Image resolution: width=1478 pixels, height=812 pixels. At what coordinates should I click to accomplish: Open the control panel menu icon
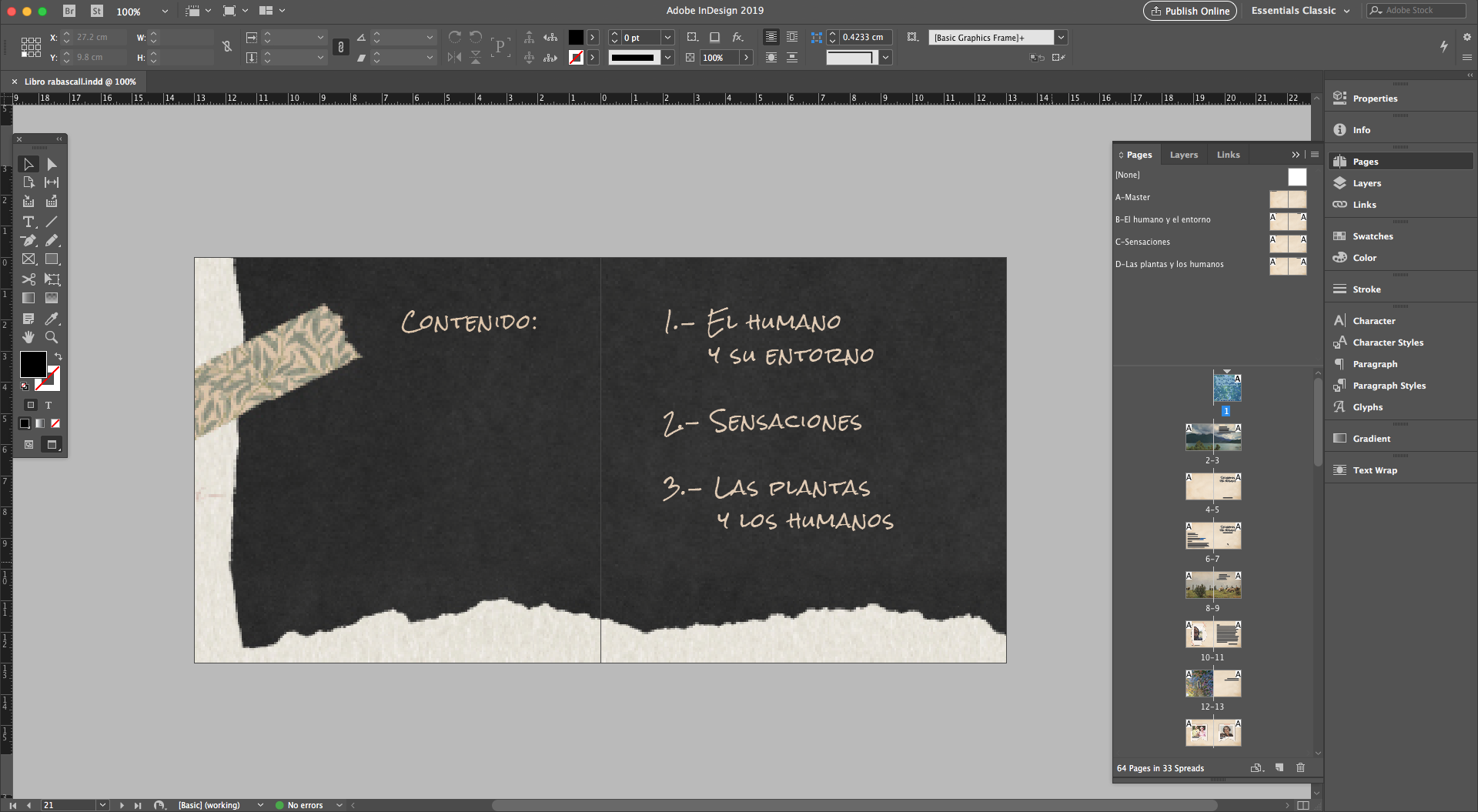coord(1466,57)
